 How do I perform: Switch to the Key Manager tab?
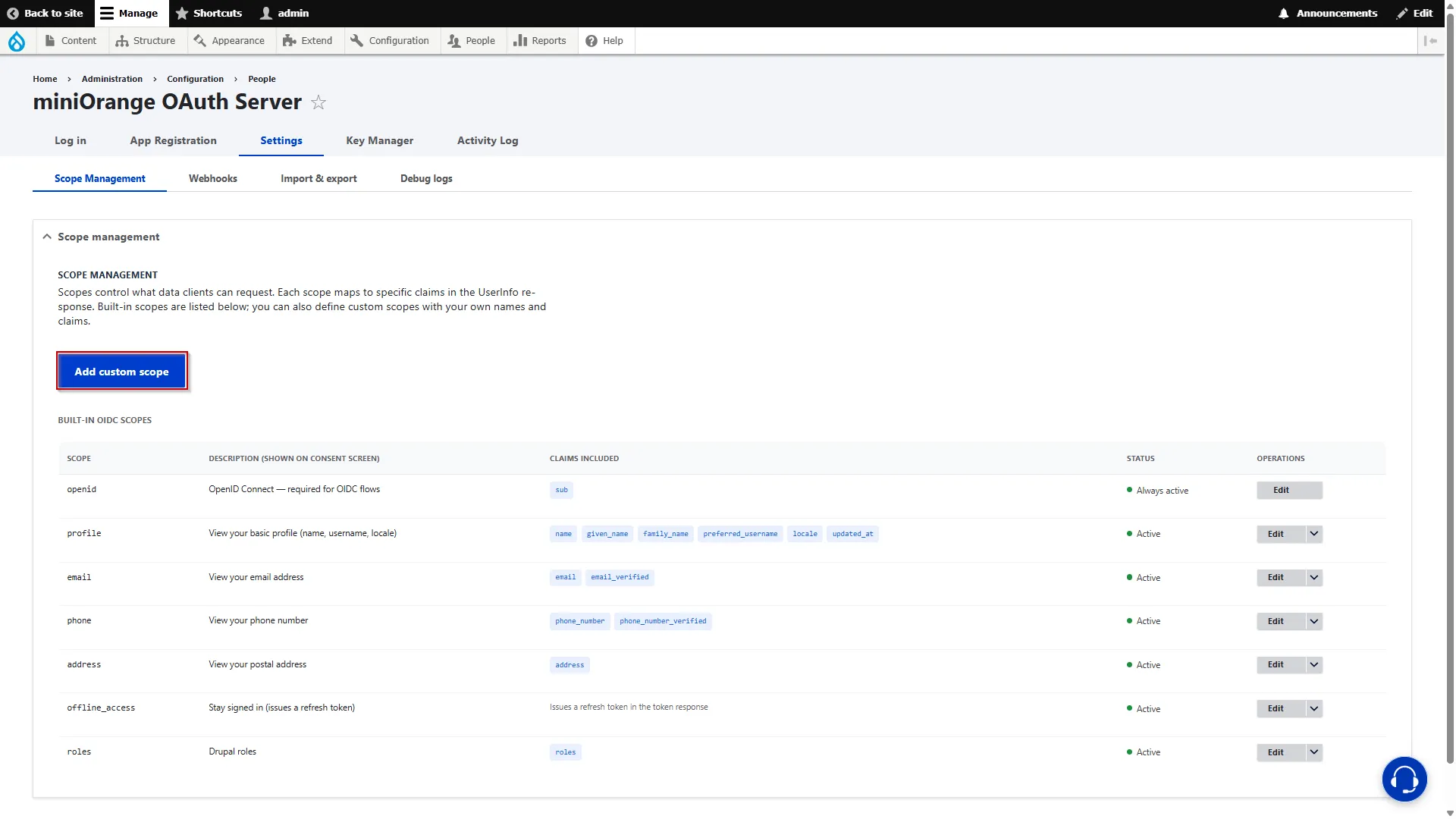click(380, 140)
